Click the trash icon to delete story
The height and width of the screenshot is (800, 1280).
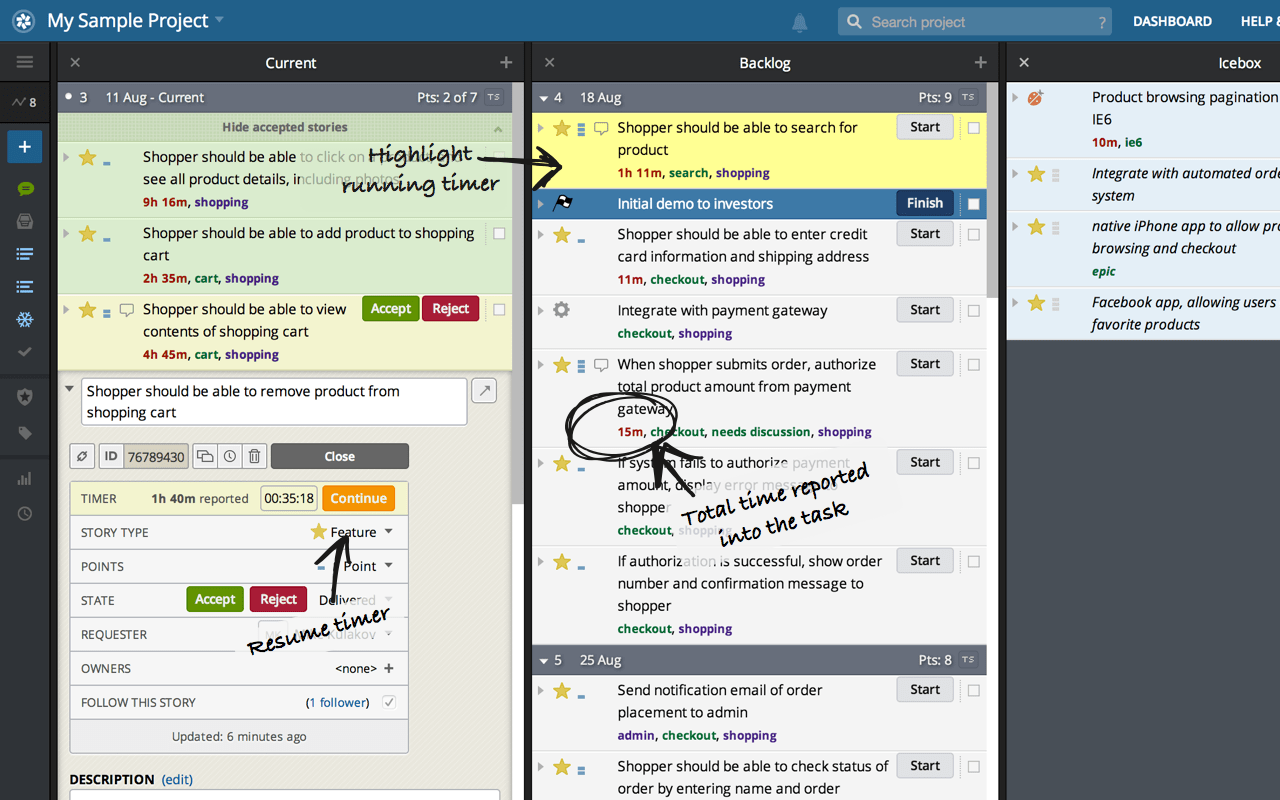coord(255,456)
